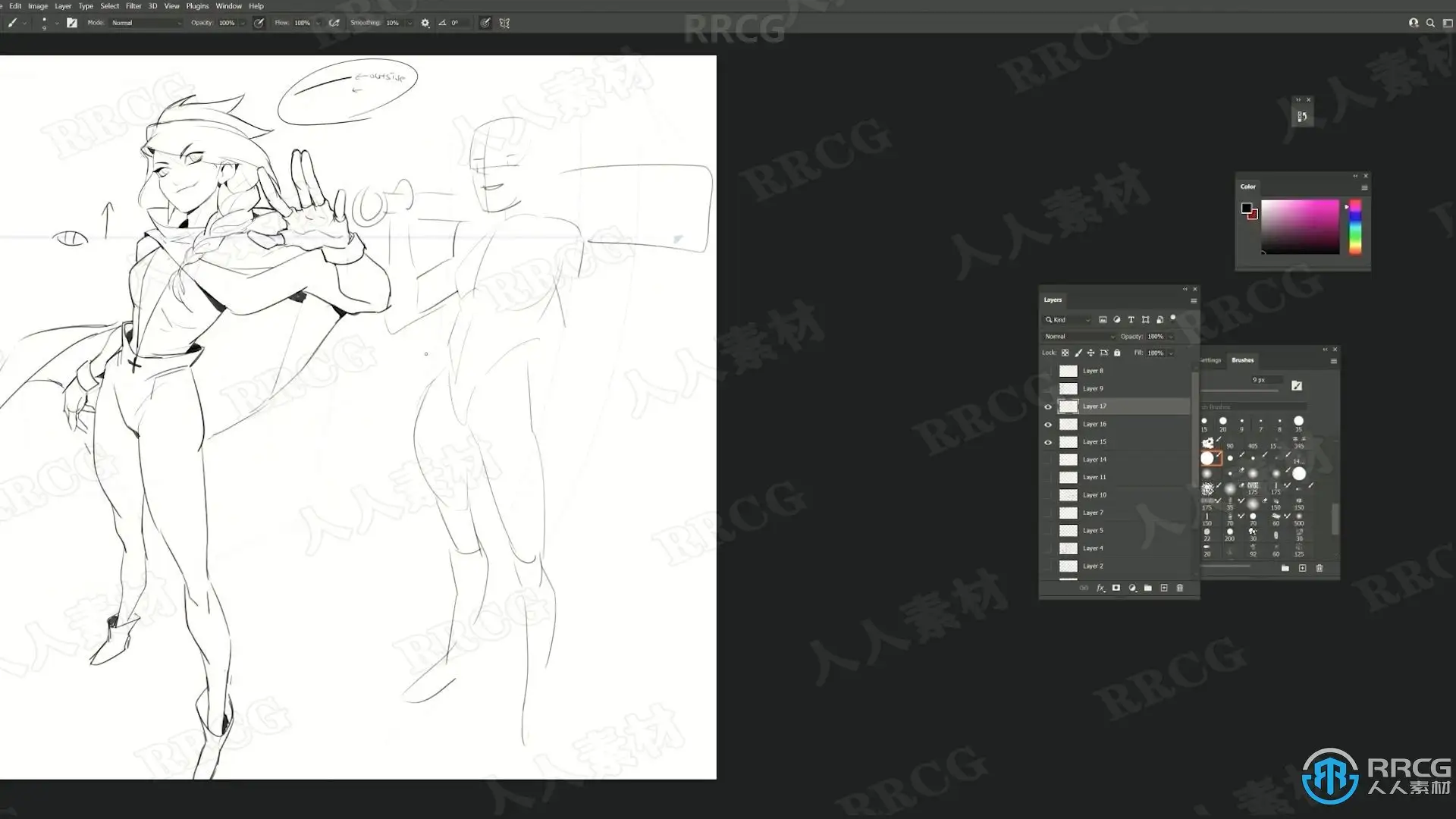Click the symmetry butterfly icon in options bar

click(504, 23)
